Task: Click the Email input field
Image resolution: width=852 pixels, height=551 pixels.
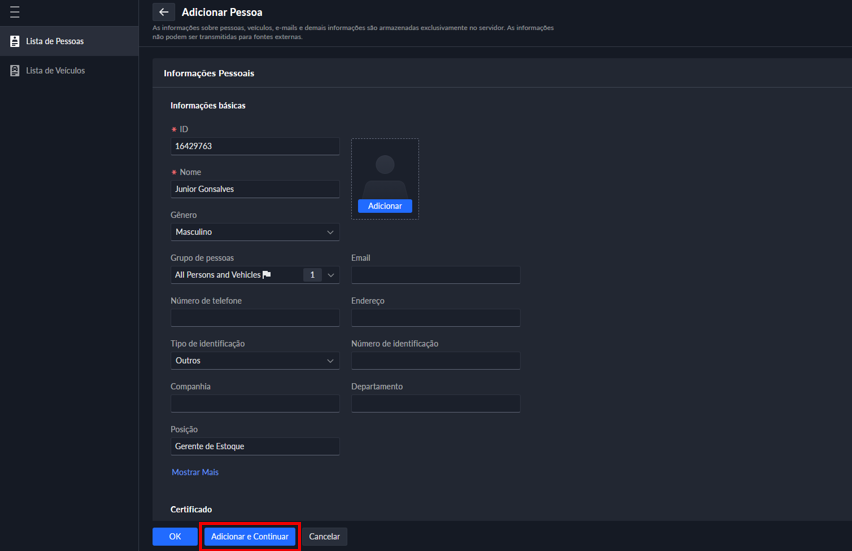Action: (435, 275)
